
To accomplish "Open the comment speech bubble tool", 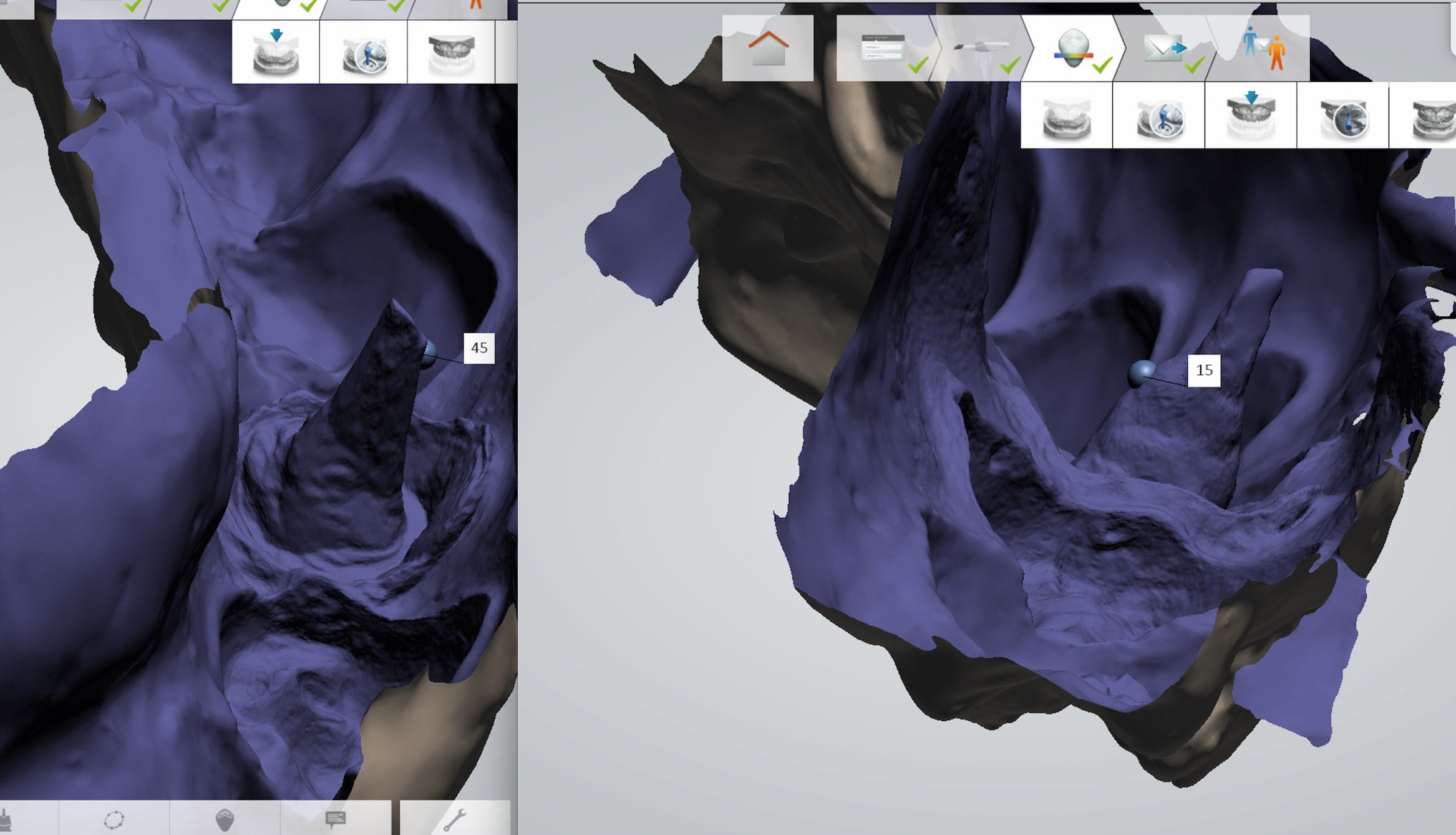I will click(336, 818).
